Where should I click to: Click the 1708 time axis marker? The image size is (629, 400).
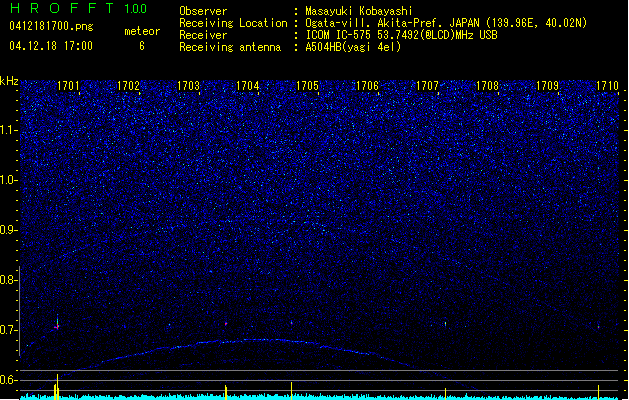pos(487,86)
